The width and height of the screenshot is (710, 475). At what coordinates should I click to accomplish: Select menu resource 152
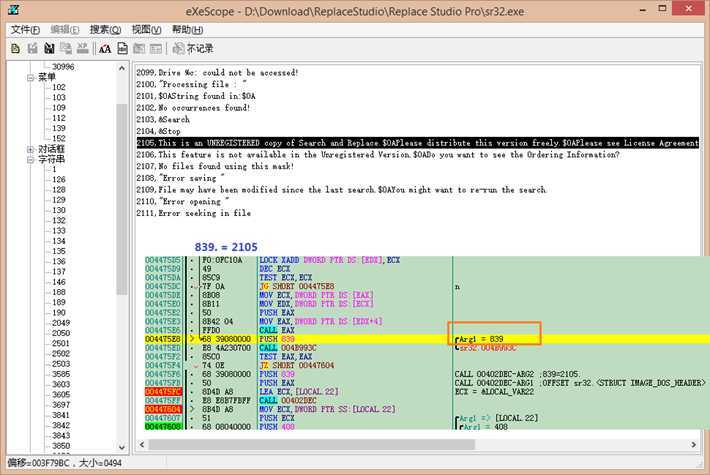point(59,139)
